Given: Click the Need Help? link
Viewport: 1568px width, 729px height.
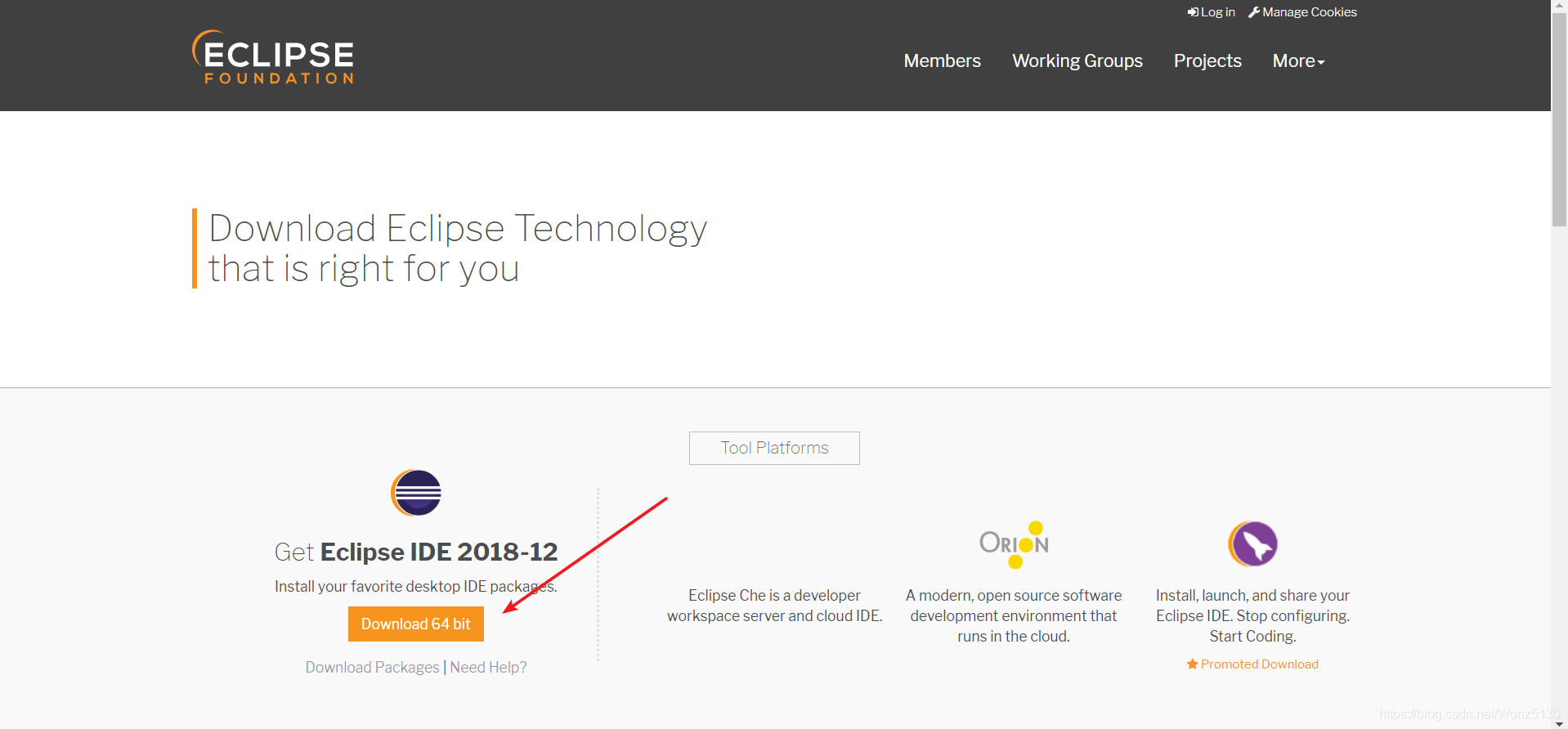Looking at the screenshot, I should [488, 667].
